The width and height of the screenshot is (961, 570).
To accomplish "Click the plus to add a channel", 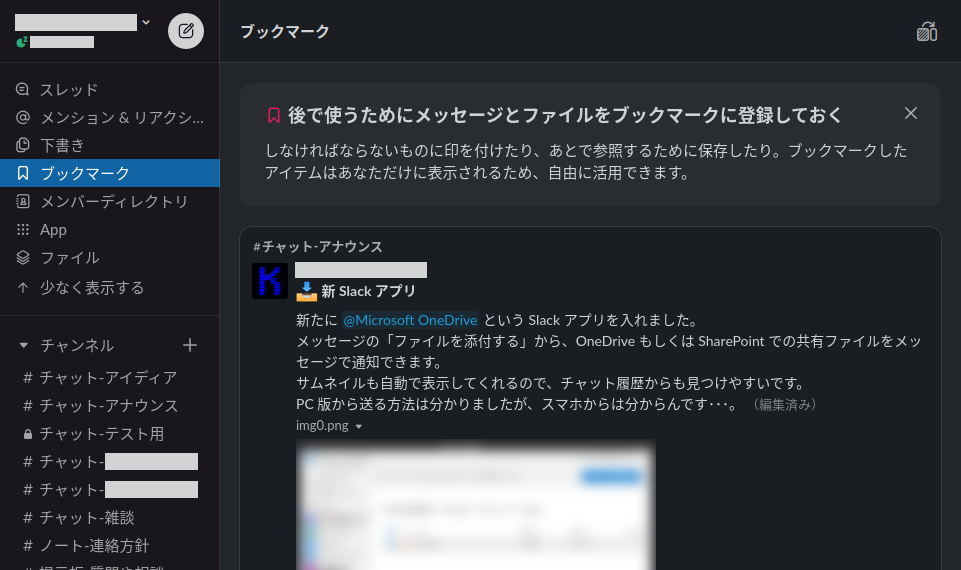I will pyautogui.click(x=190, y=345).
